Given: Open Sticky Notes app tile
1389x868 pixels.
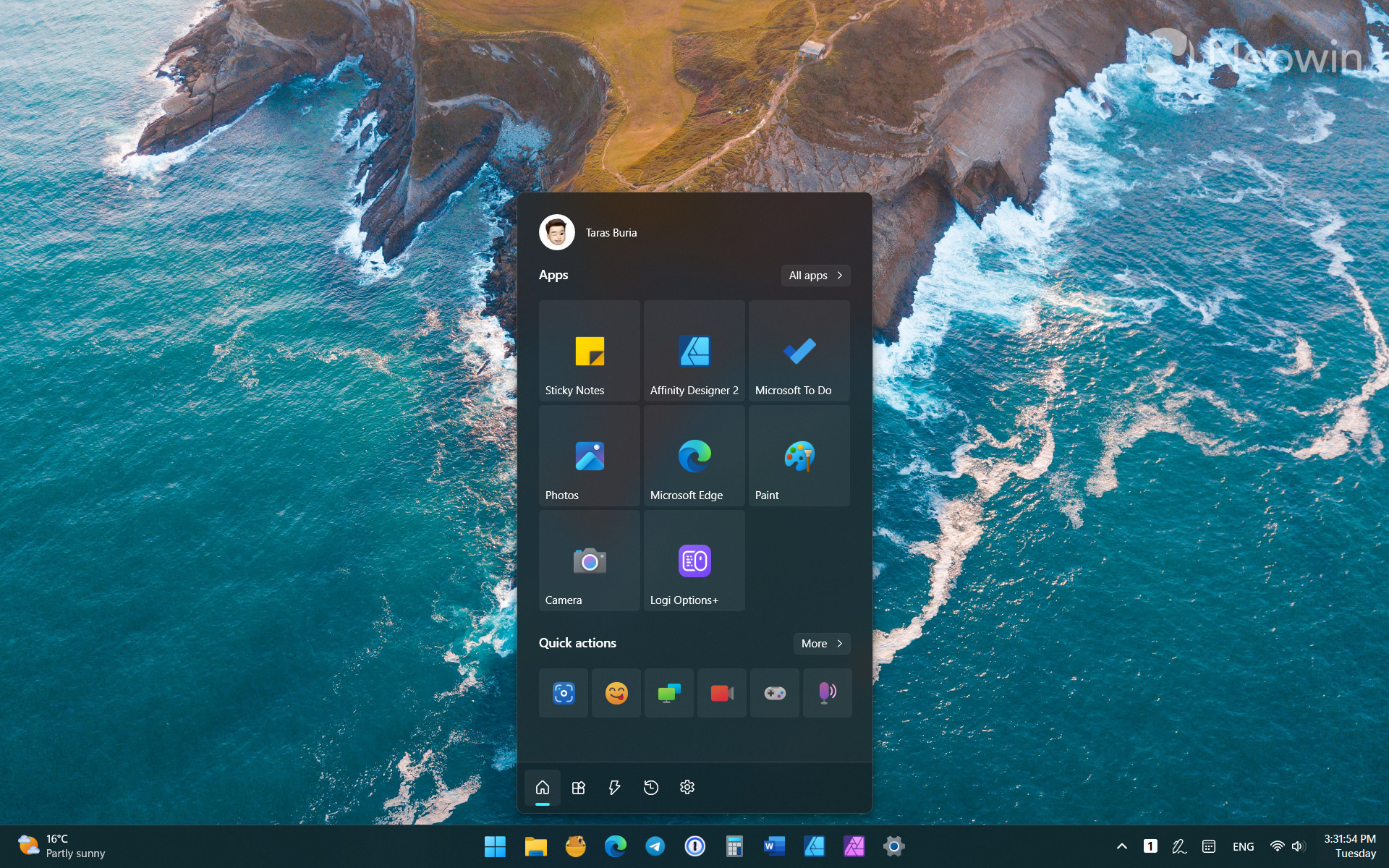Looking at the screenshot, I should click(x=589, y=351).
